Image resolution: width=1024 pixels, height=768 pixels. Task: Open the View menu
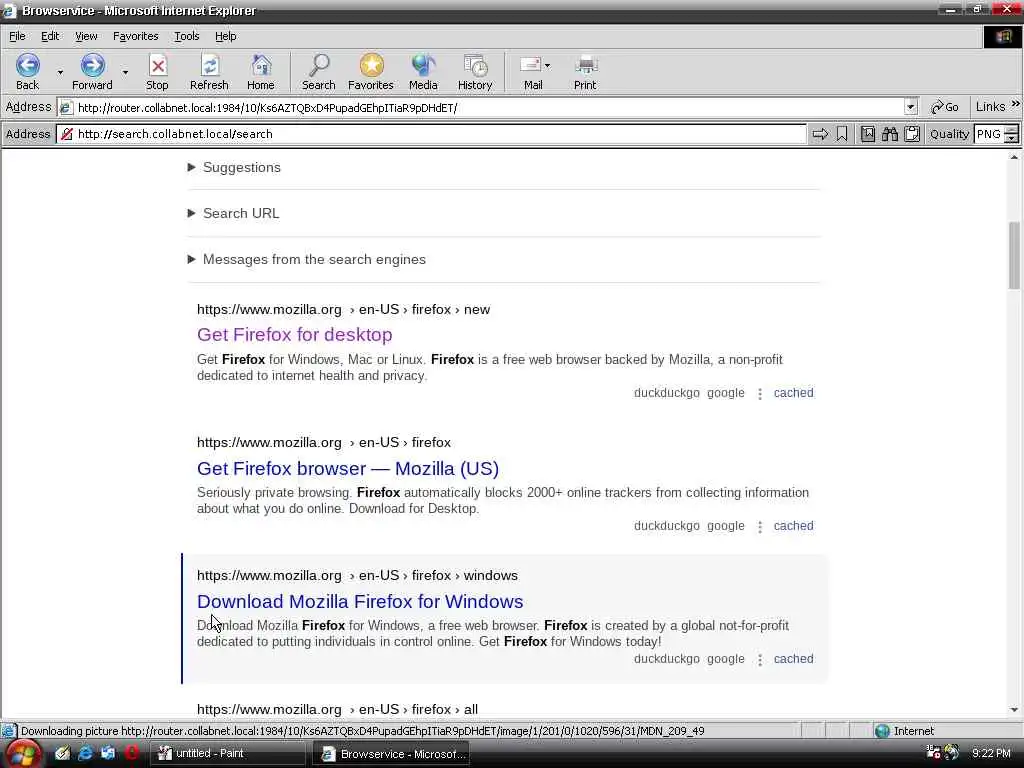pos(86,36)
